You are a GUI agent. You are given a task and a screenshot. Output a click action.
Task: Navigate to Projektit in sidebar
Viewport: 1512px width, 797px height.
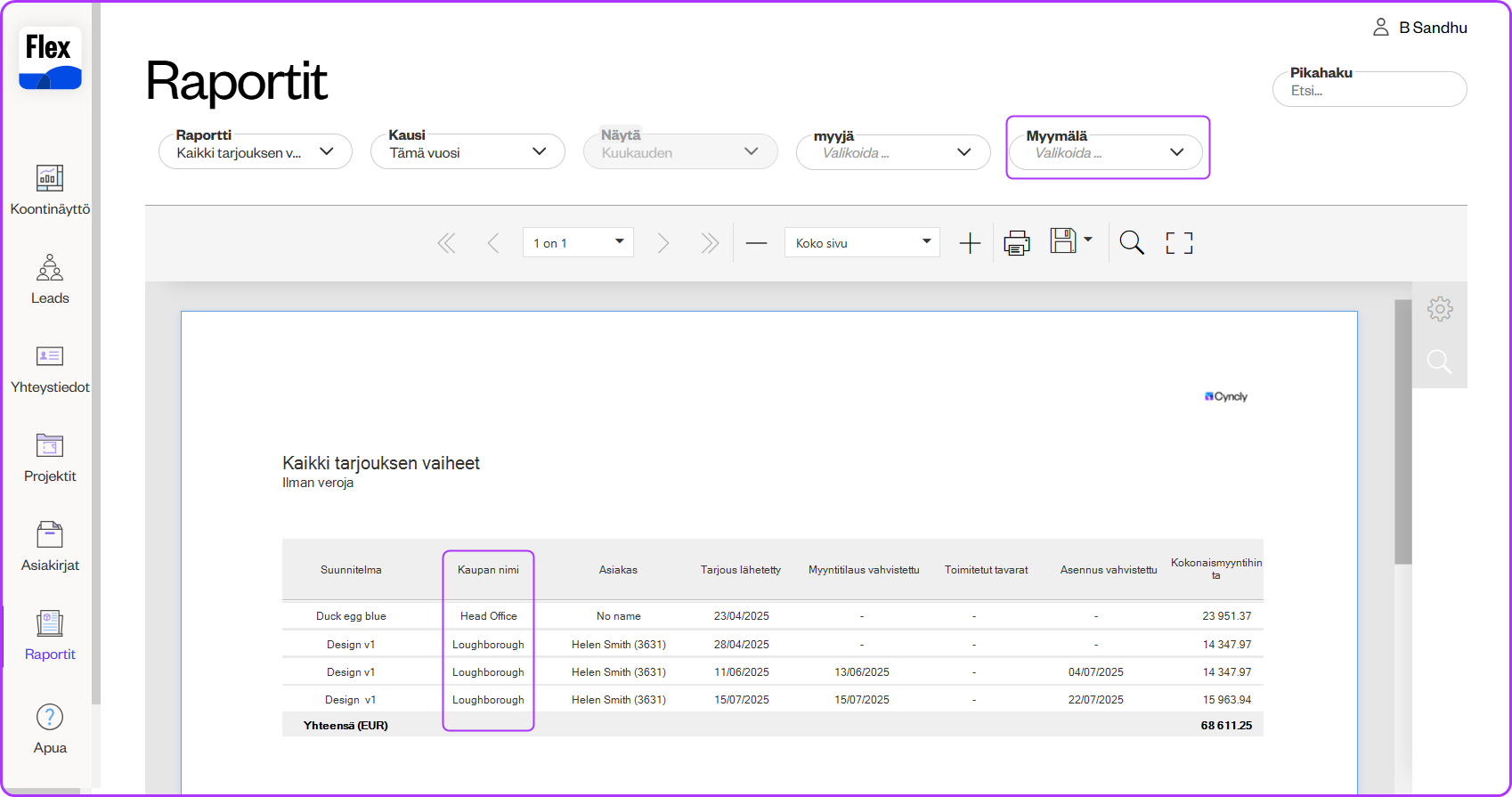[50, 457]
